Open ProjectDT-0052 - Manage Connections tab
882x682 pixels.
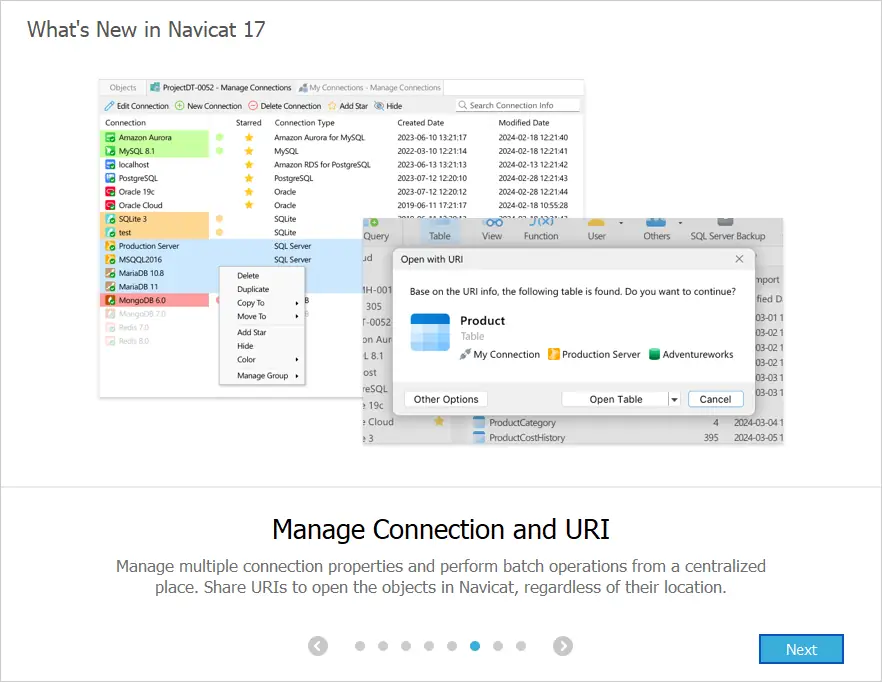tap(220, 88)
